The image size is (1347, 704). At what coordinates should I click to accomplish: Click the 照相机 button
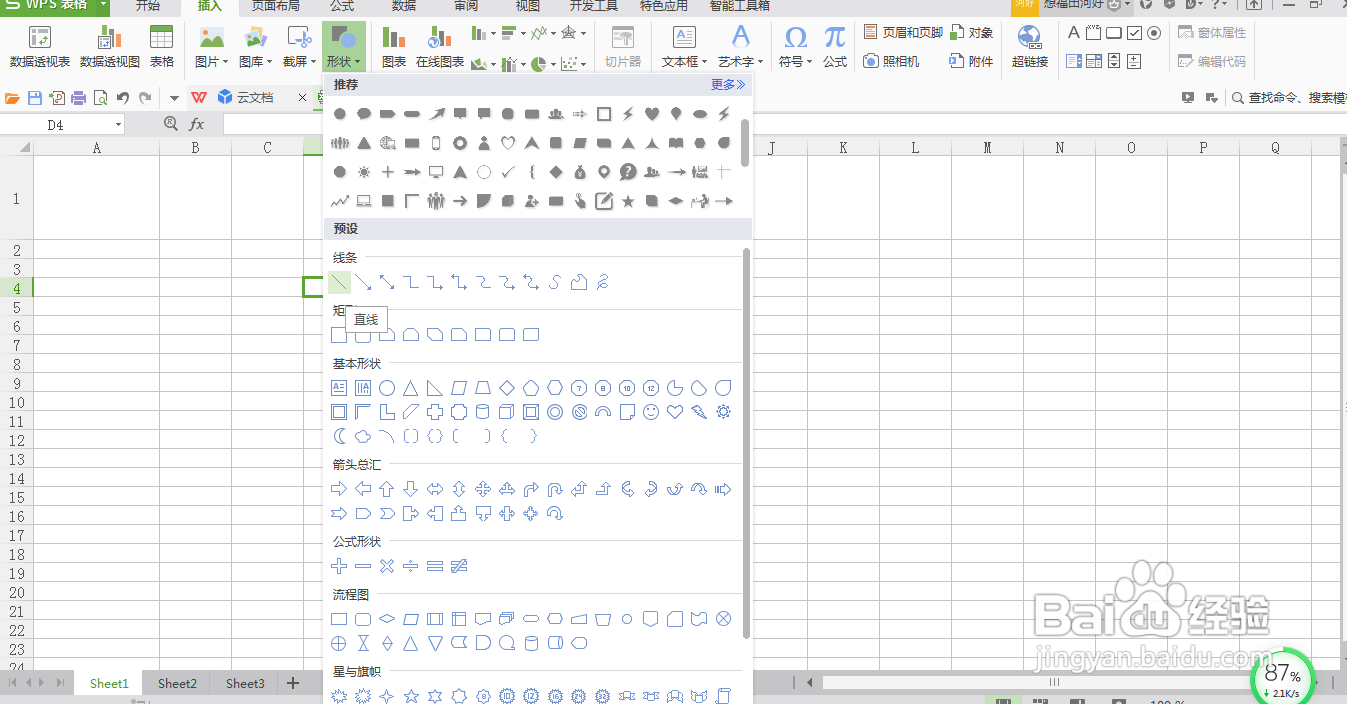(x=891, y=61)
